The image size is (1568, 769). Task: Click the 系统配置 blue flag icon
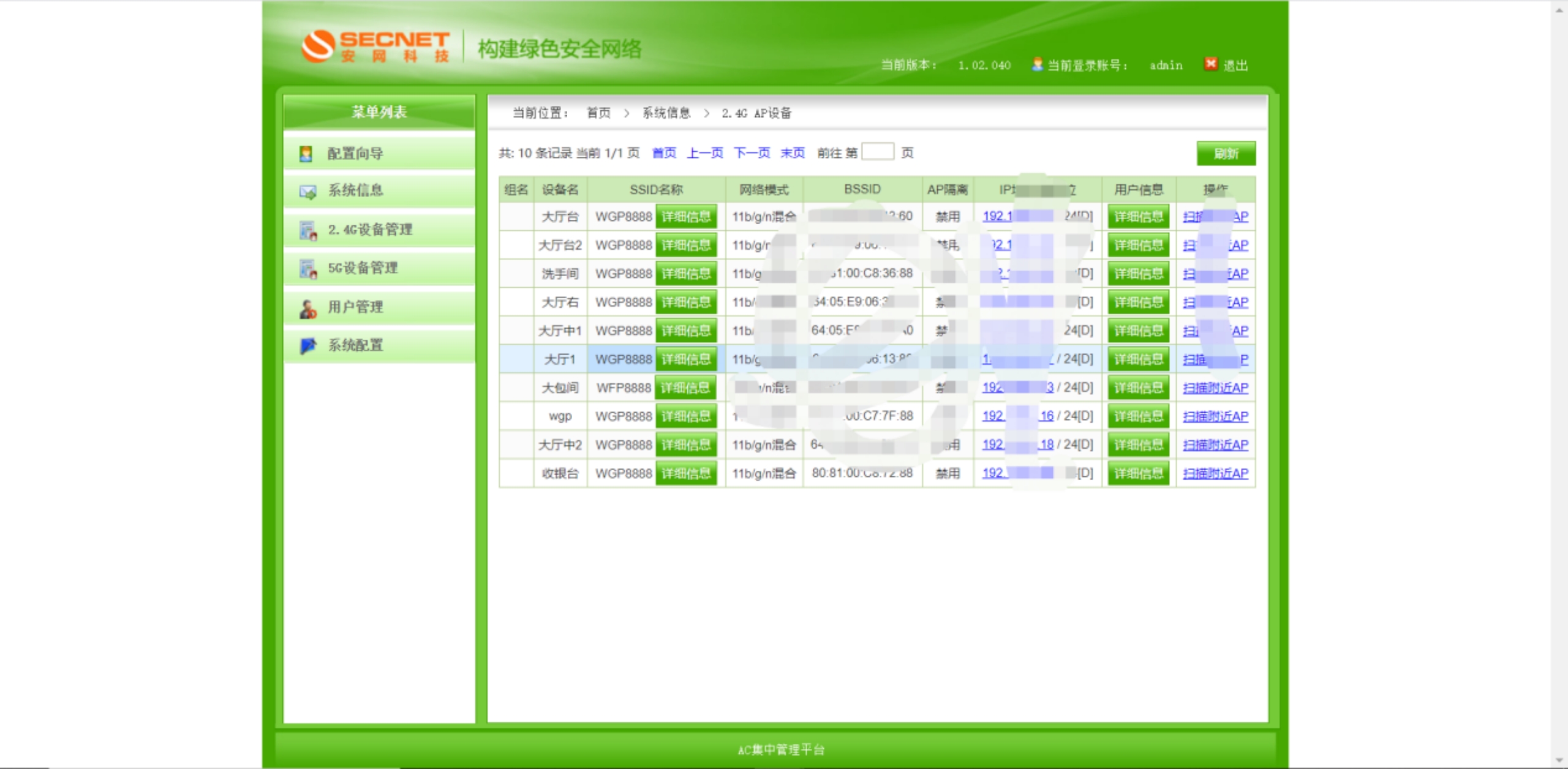tap(307, 346)
